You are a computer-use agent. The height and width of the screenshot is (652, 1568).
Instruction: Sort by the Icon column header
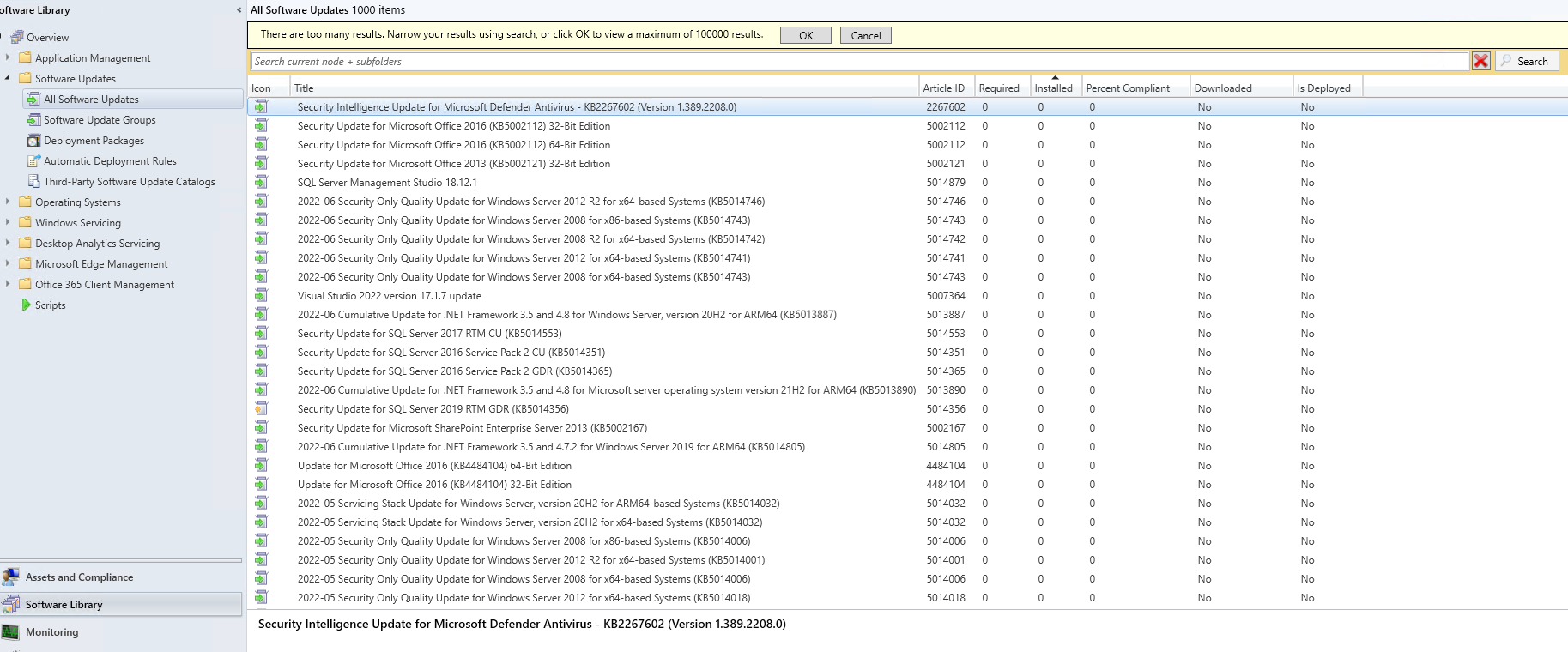[269, 88]
